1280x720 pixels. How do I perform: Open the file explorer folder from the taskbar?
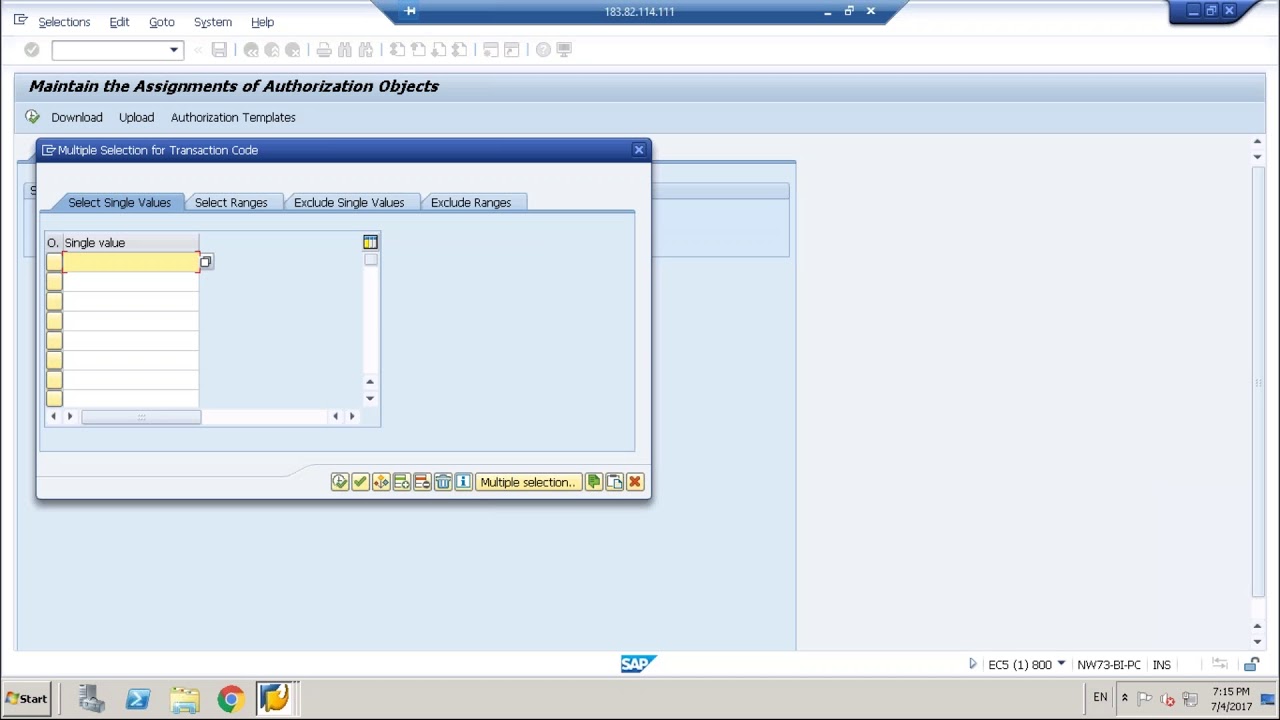184,699
